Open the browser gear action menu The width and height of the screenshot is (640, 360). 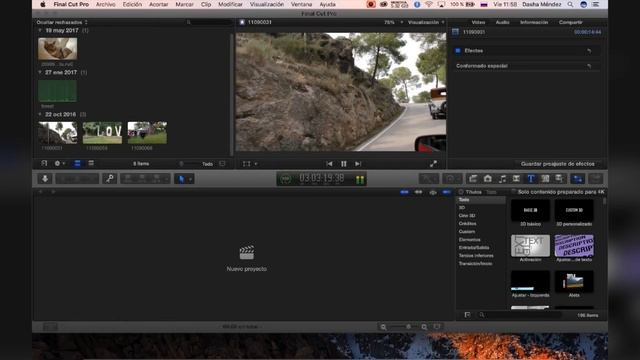pos(60,163)
